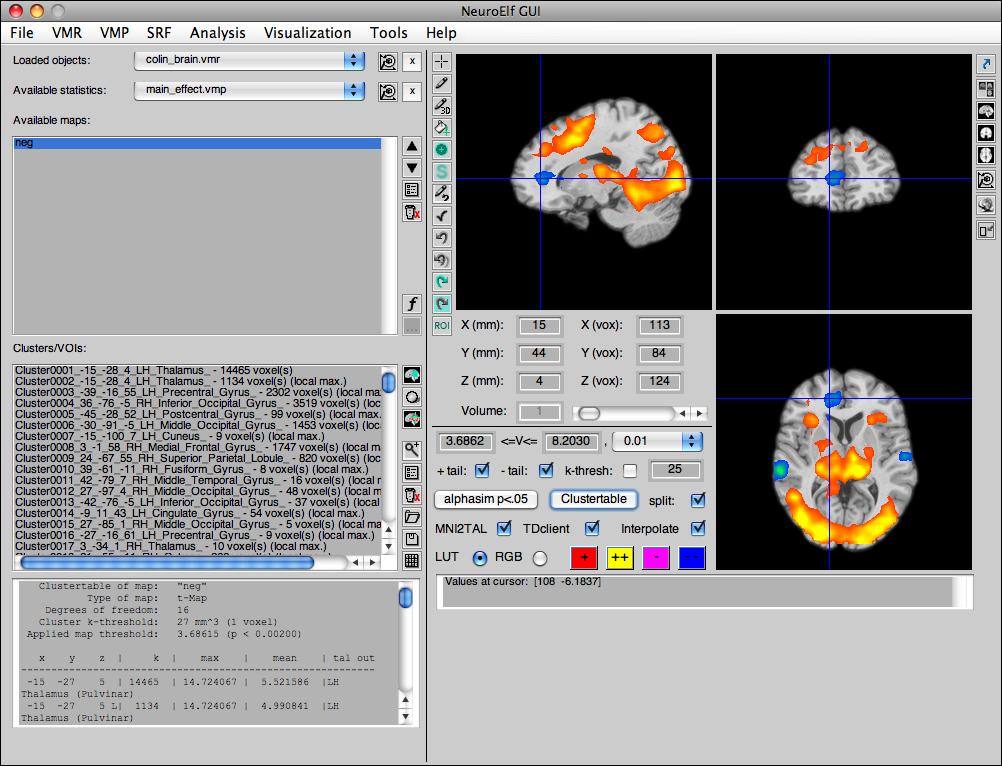Click the Clustertable button
Image resolution: width=1002 pixels, height=766 pixels.
[594, 499]
